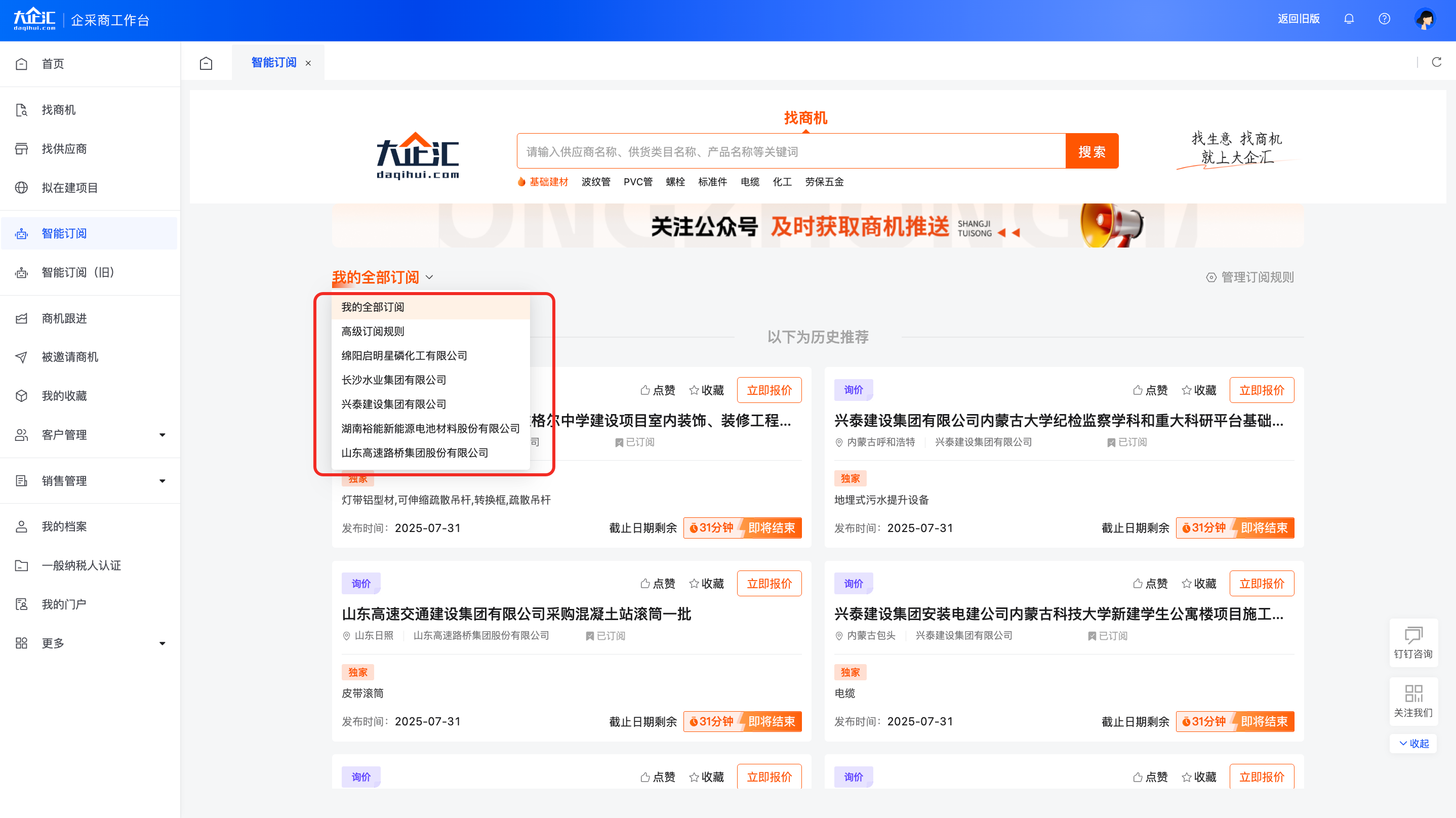The width and height of the screenshot is (1456, 818).
Task: Click the orange 搜索 button
Action: tap(1091, 151)
